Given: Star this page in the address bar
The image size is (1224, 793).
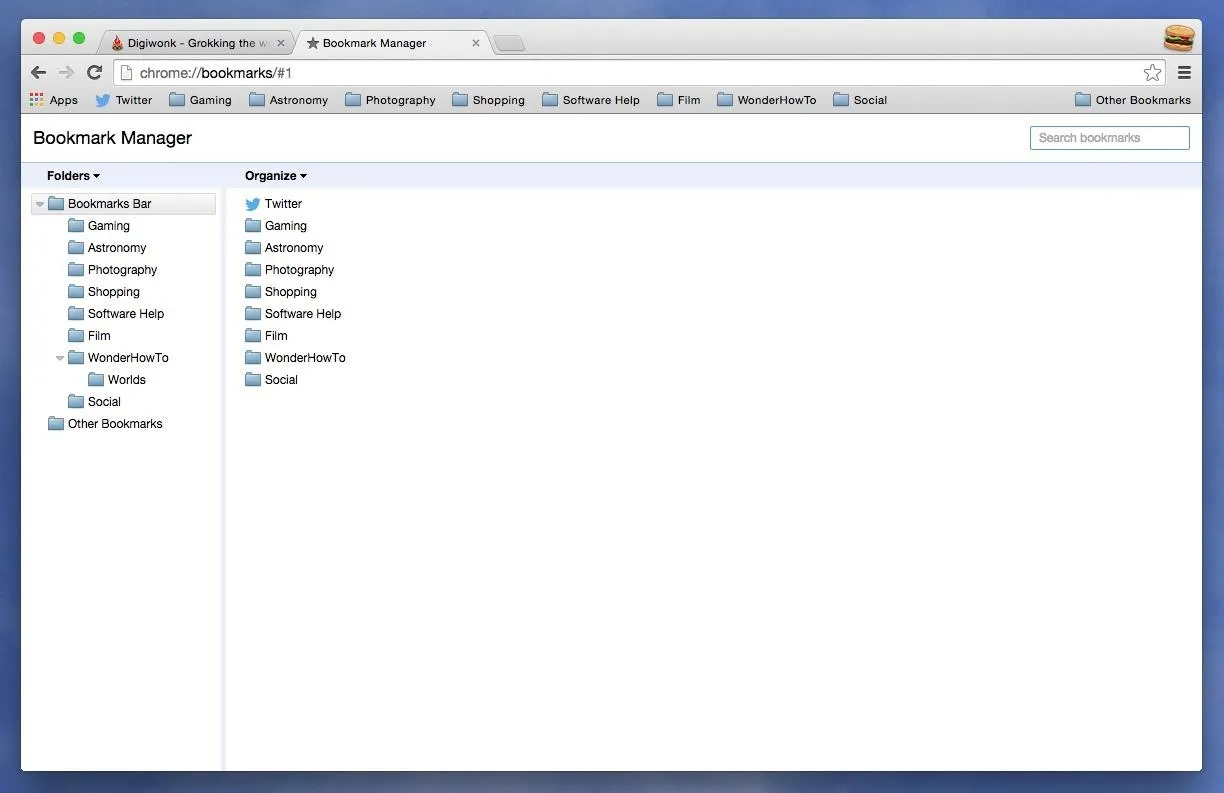Looking at the screenshot, I should [x=1153, y=72].
